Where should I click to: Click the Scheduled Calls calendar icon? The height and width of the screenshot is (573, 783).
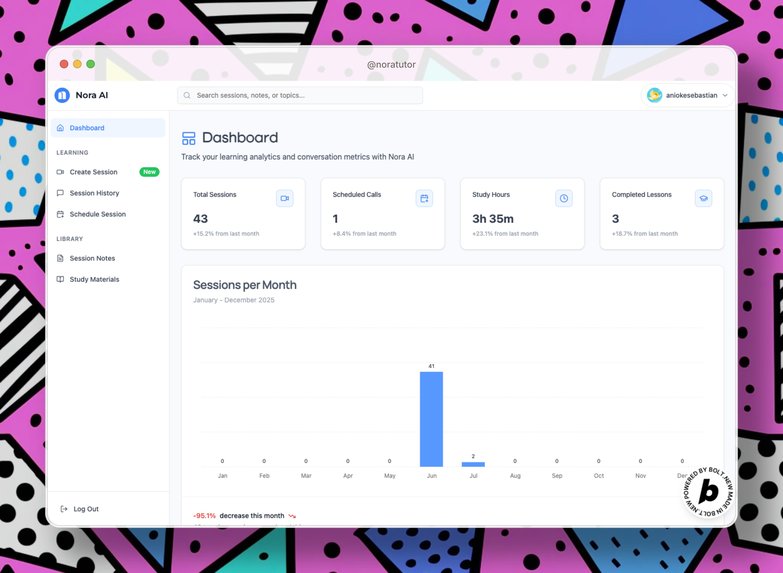click(424, 198)
